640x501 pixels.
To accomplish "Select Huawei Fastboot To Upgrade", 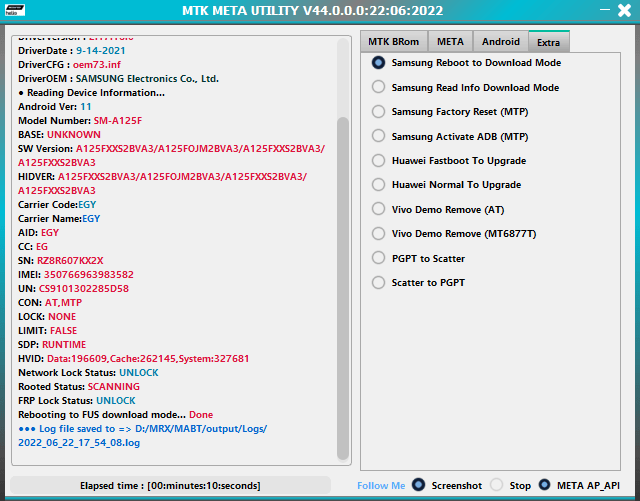I will pyautogui.click(x=449, y=160).
